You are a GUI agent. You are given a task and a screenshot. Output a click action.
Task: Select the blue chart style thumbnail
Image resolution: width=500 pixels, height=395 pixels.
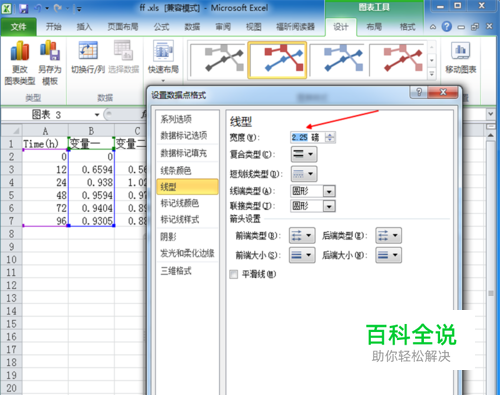click(x=337, y=60)
